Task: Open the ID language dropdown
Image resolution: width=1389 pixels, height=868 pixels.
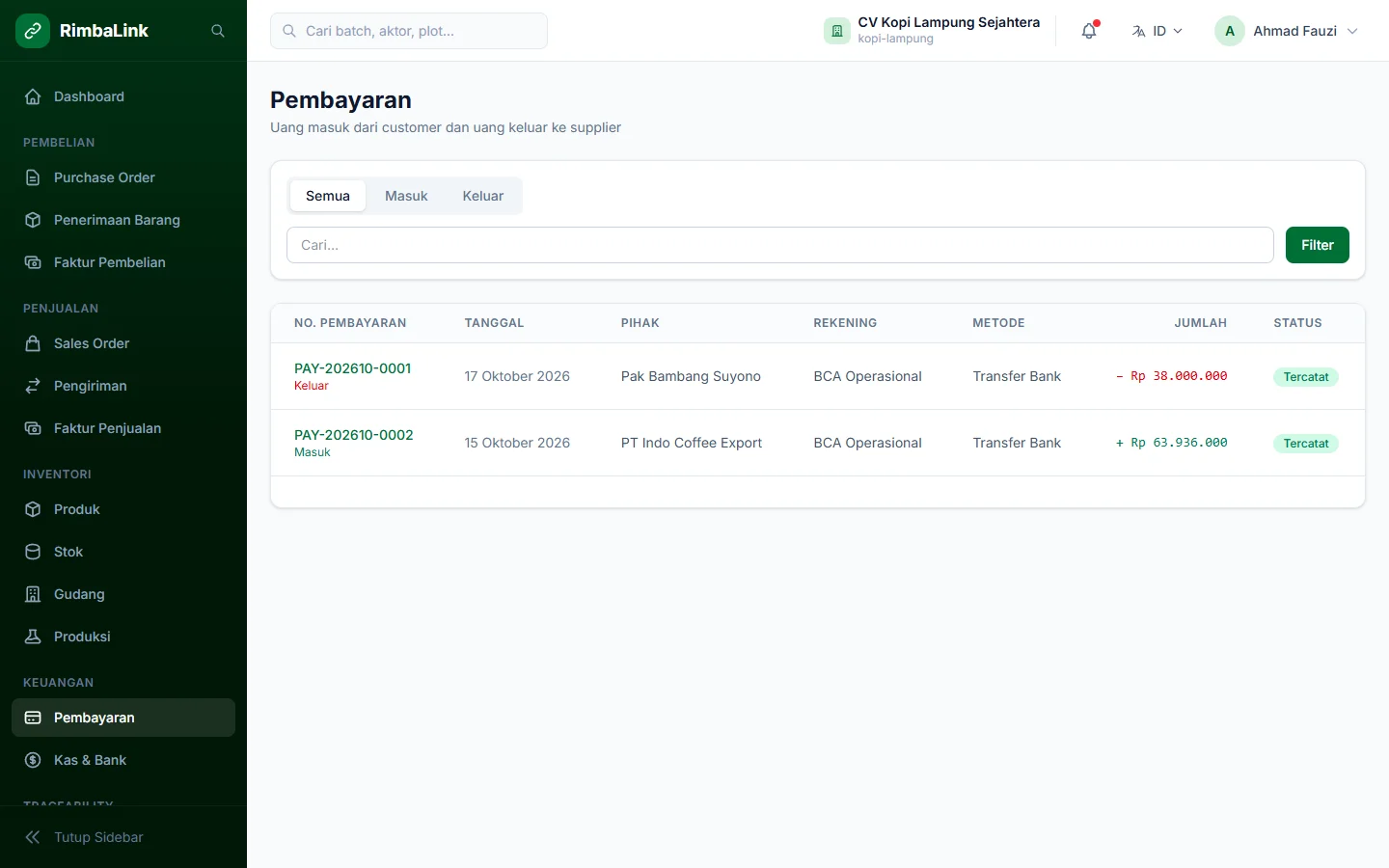Action: pyautogui.click(x=1157, y=31)
